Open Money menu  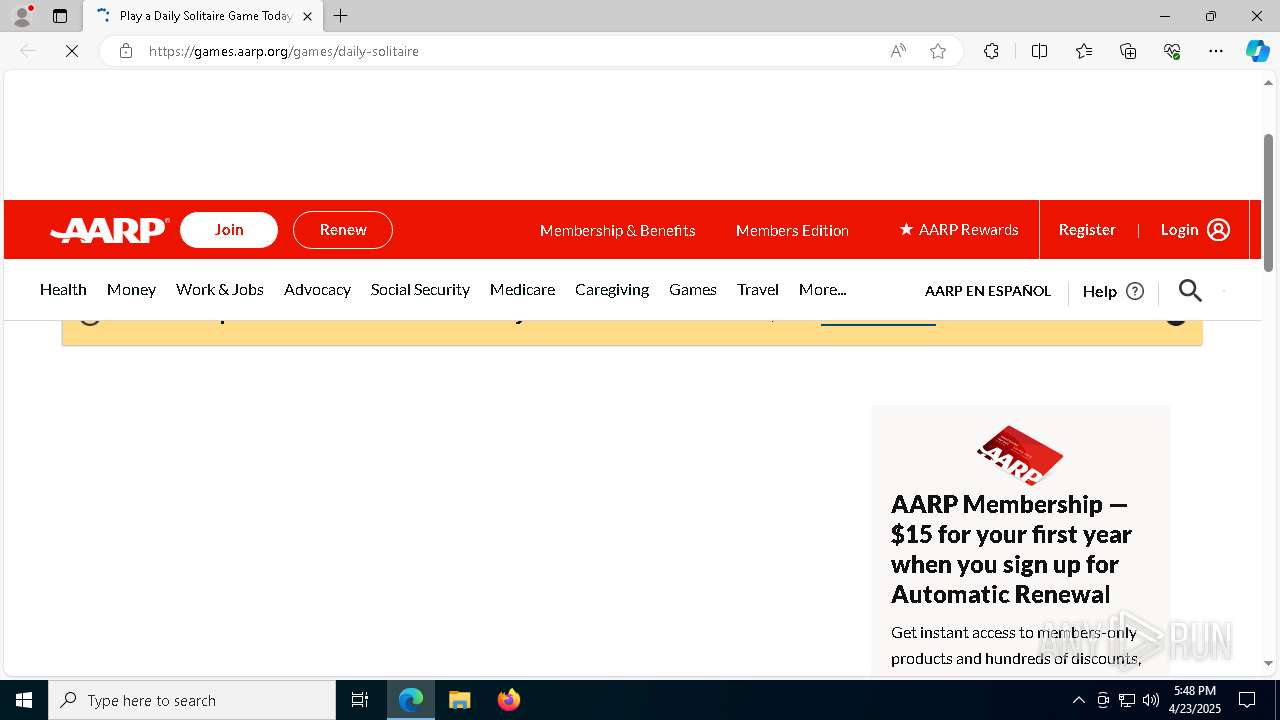(131, 289)
